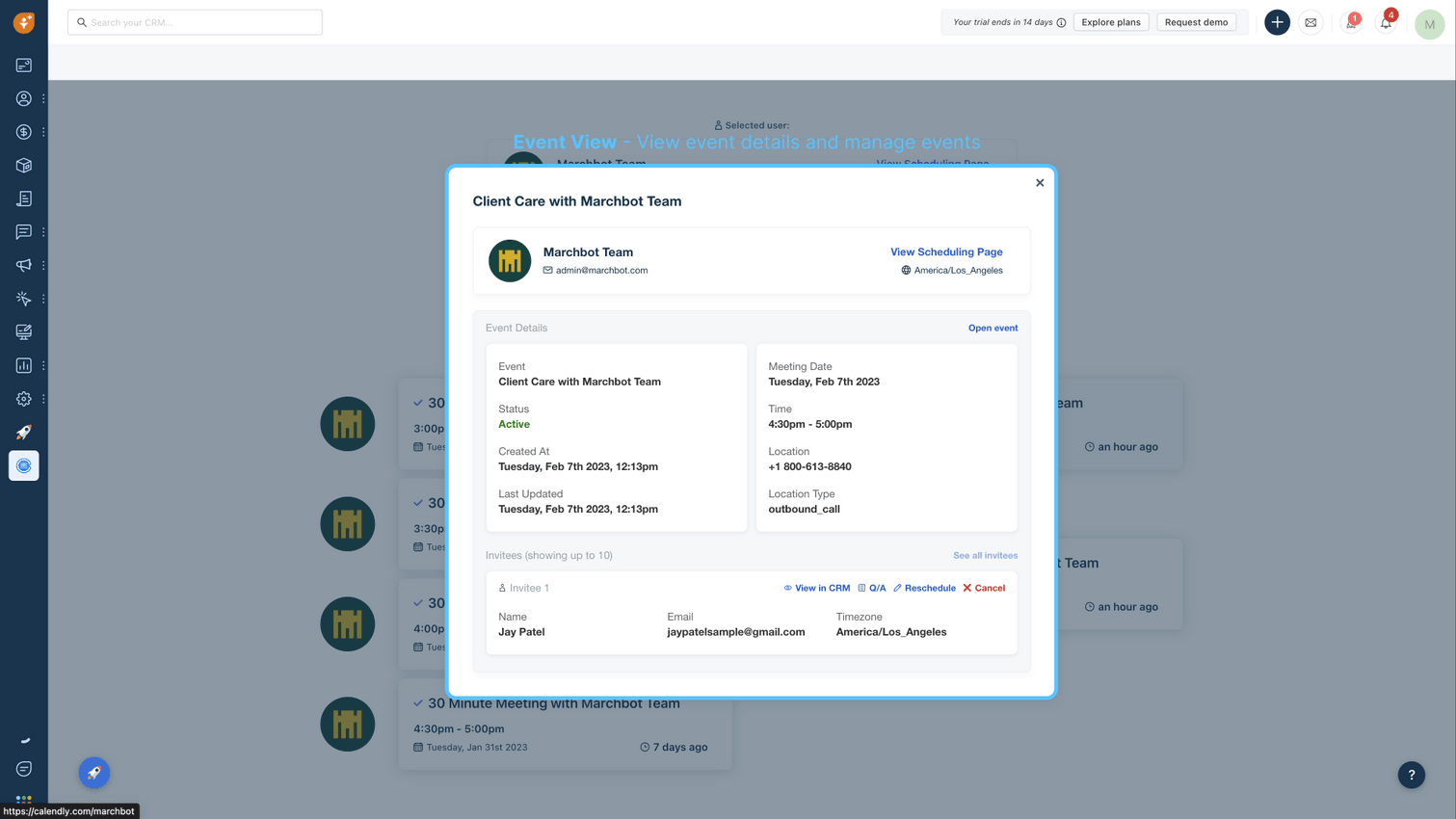1456x819 pixels.
Task: Open the Contacts person icon in the sidebar
Action: 23,97
